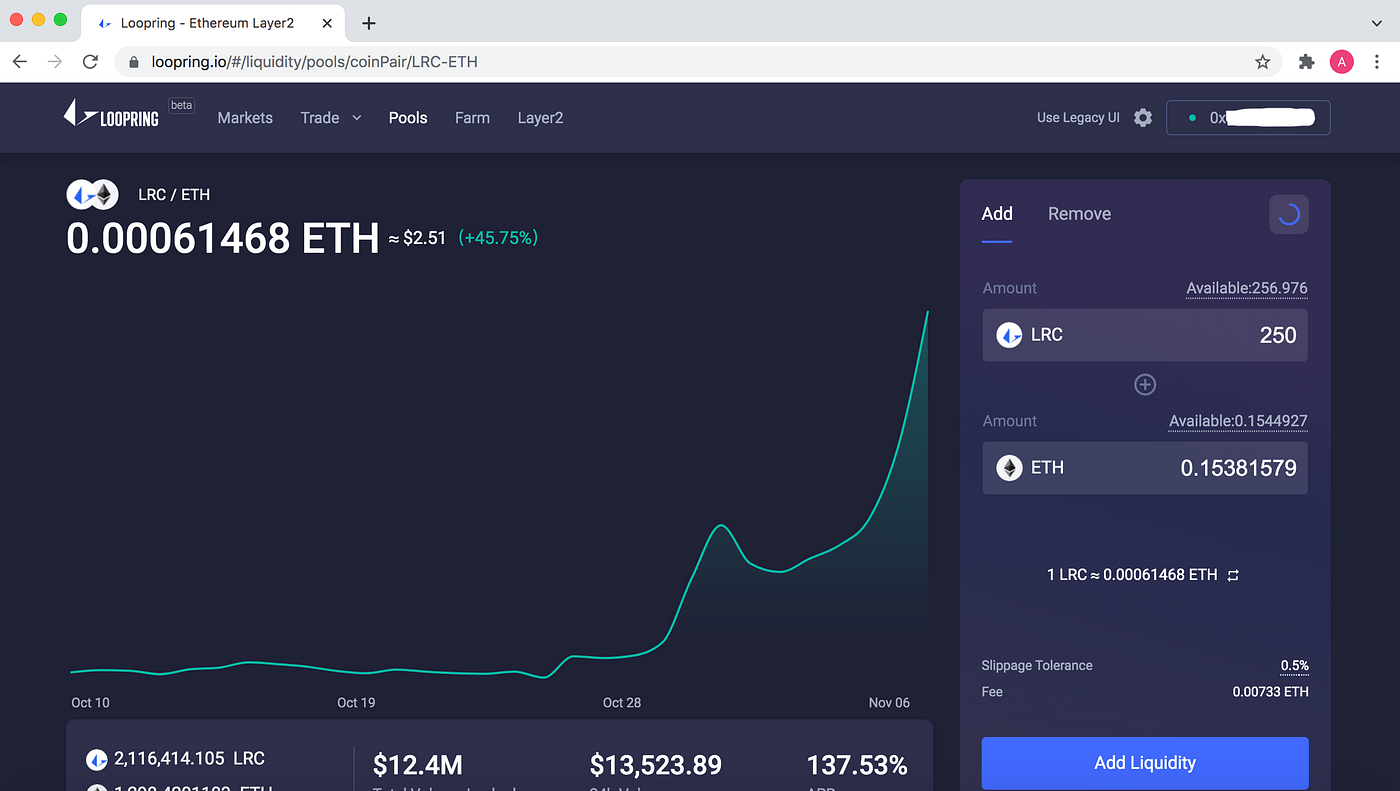Click the connected wallet address button
The width and height of the screenshot is (1400, 791).
pyautogui.click(x=1248, y=118)
